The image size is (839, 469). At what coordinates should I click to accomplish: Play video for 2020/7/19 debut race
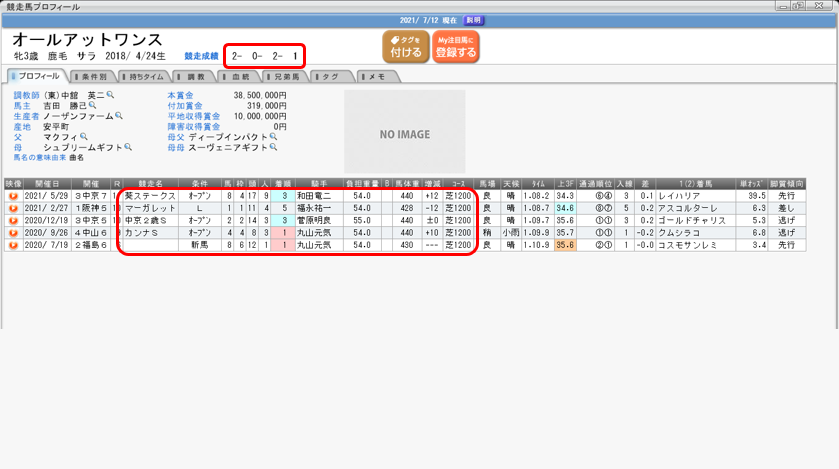14,245
